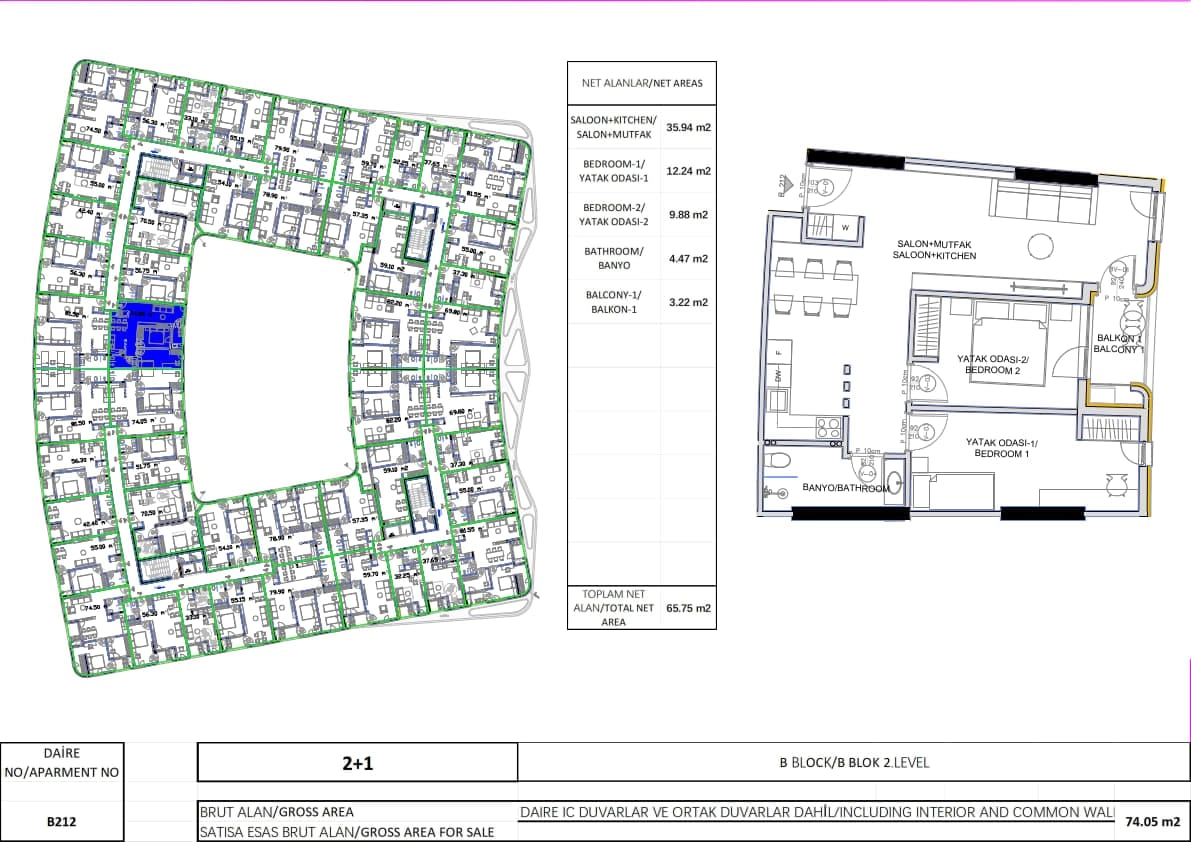Select the 'BALCONY-1/ BALKON-1' table cell

[614, 302]
